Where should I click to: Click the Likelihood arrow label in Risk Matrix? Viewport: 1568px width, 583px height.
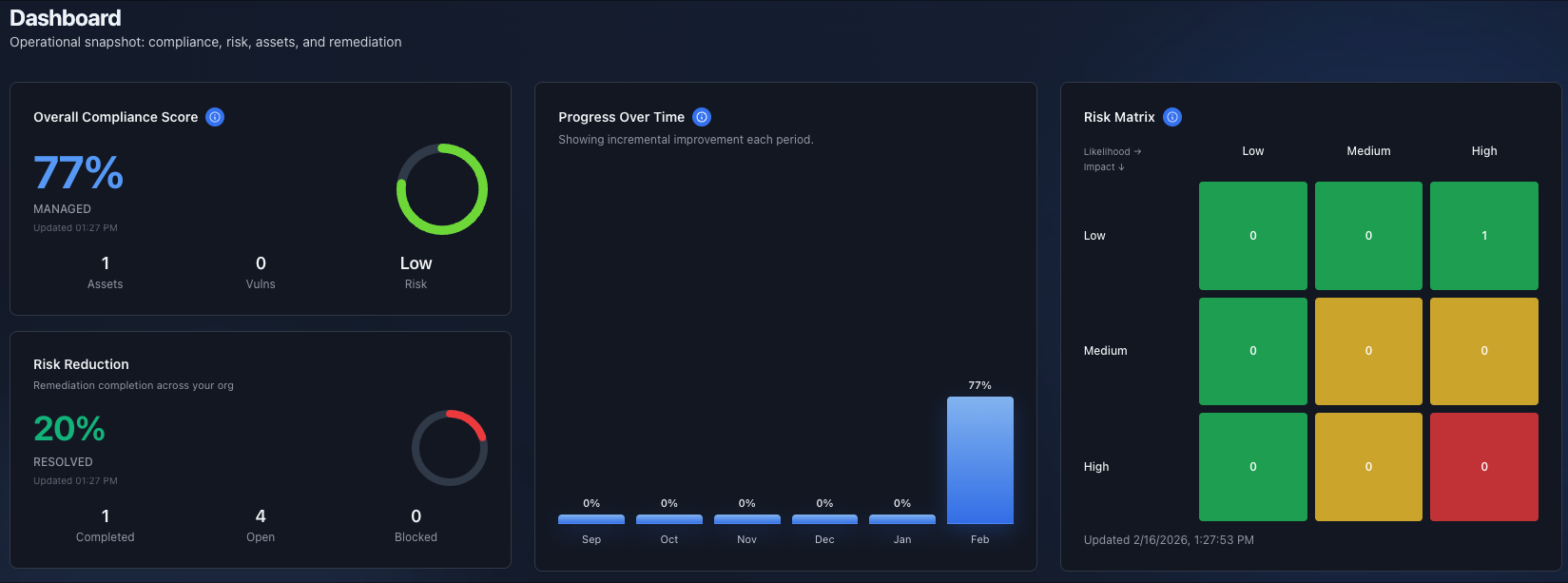pyautogui.click(x=1111, y=150)
